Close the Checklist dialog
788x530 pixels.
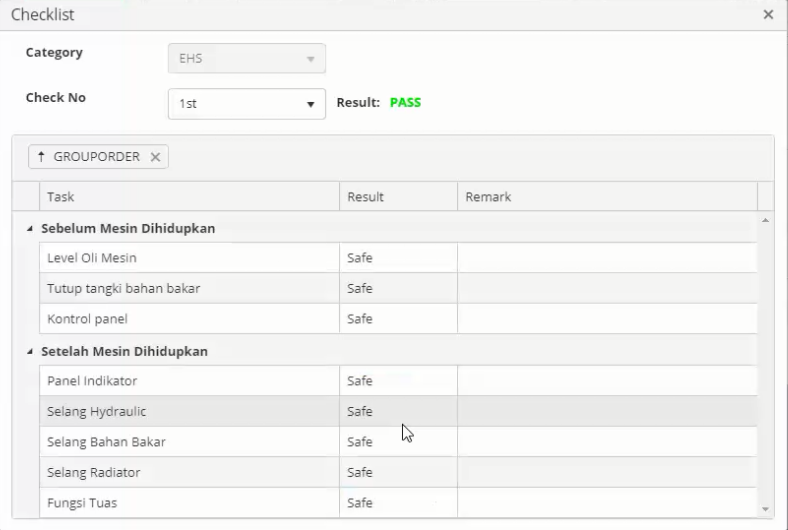point(768,15)
